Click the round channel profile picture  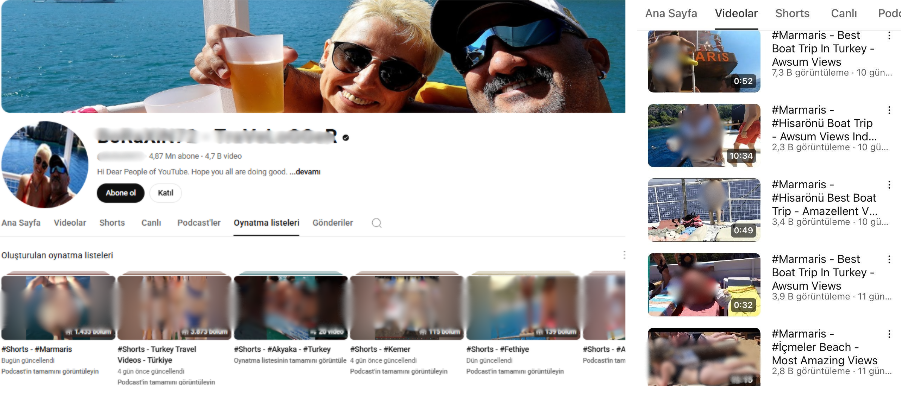tap(45, 164)
